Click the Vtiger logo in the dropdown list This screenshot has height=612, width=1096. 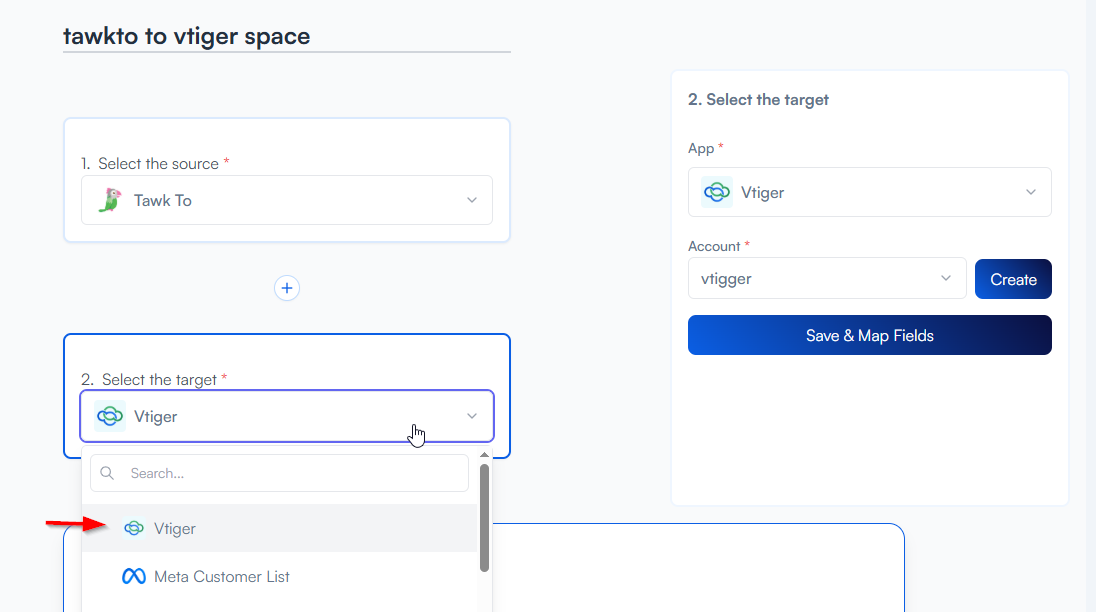pos(133,528)
